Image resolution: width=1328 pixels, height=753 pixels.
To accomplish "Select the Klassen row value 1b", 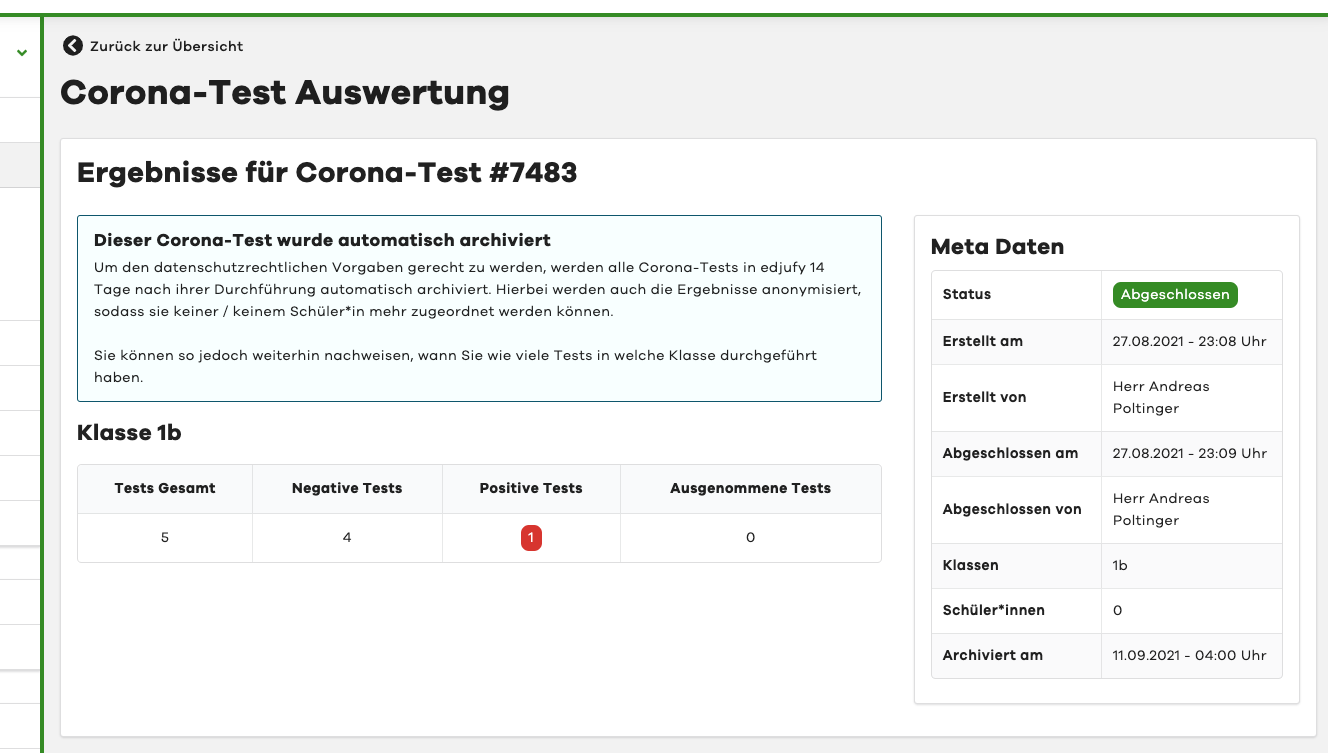I will pyautogui.click(x=1117, y=565).
